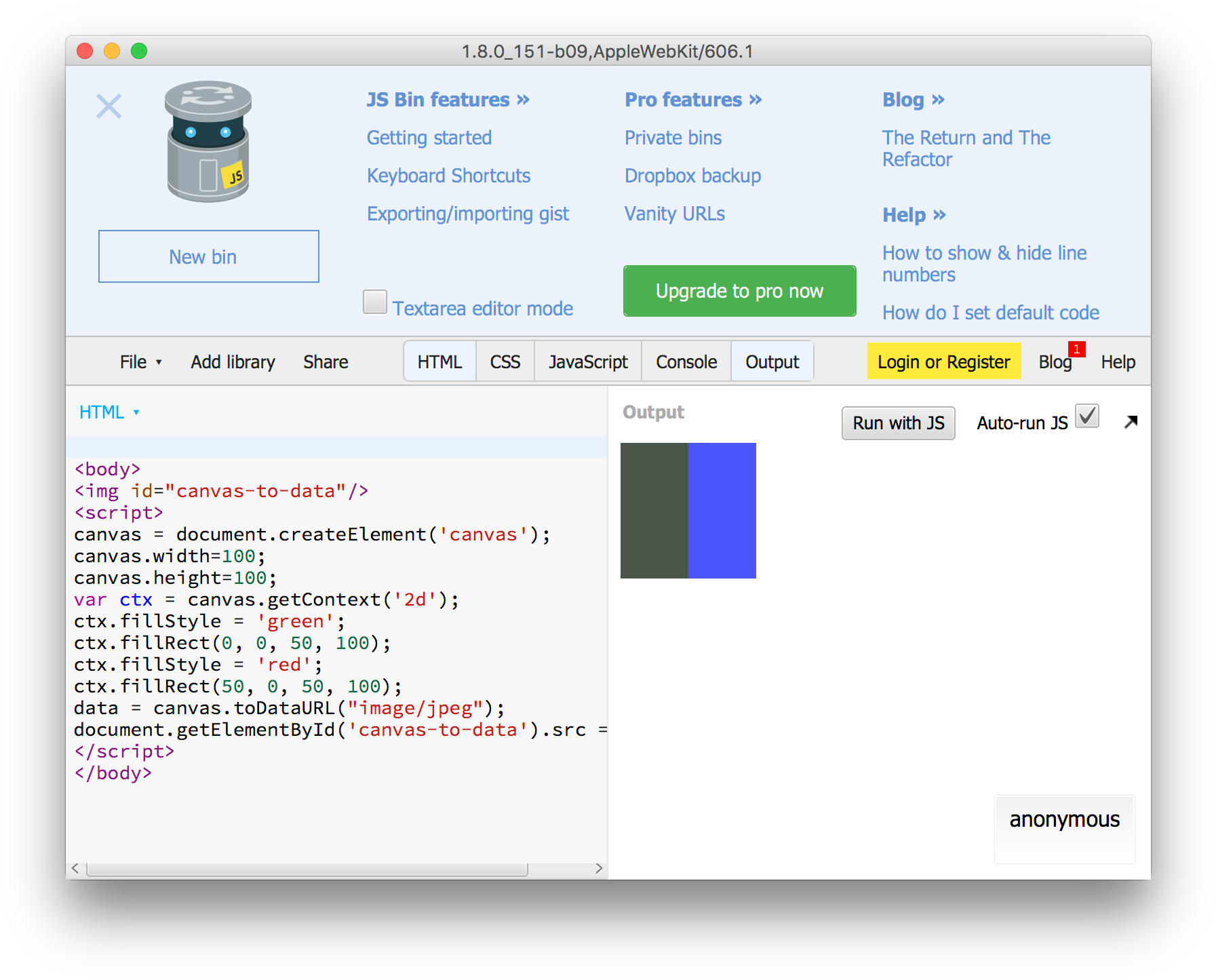1216x980 pixels.
Task: Toggle the HTML panel tab
Action: click(439, 361)
